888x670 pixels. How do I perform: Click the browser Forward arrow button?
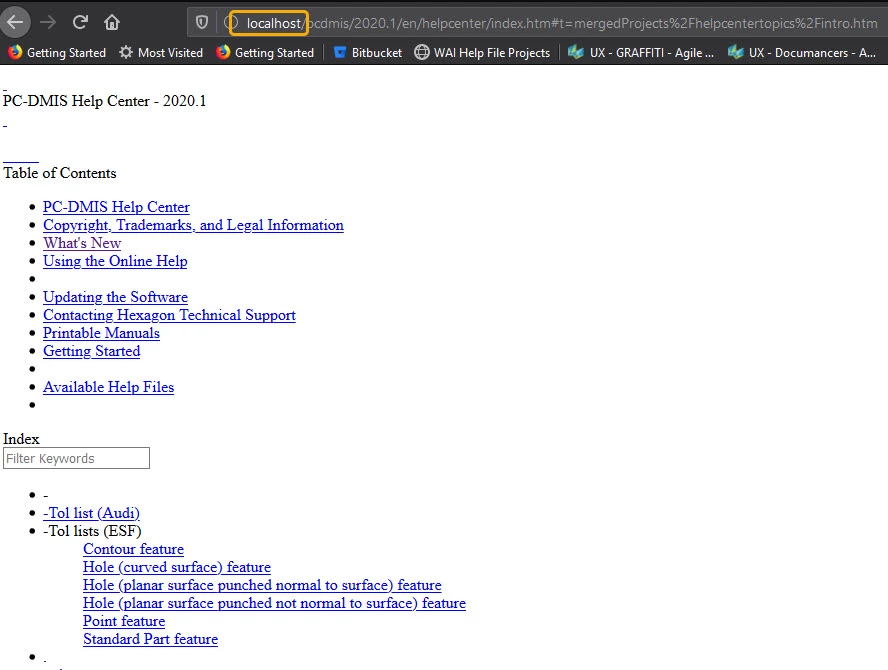click(48, 22)
